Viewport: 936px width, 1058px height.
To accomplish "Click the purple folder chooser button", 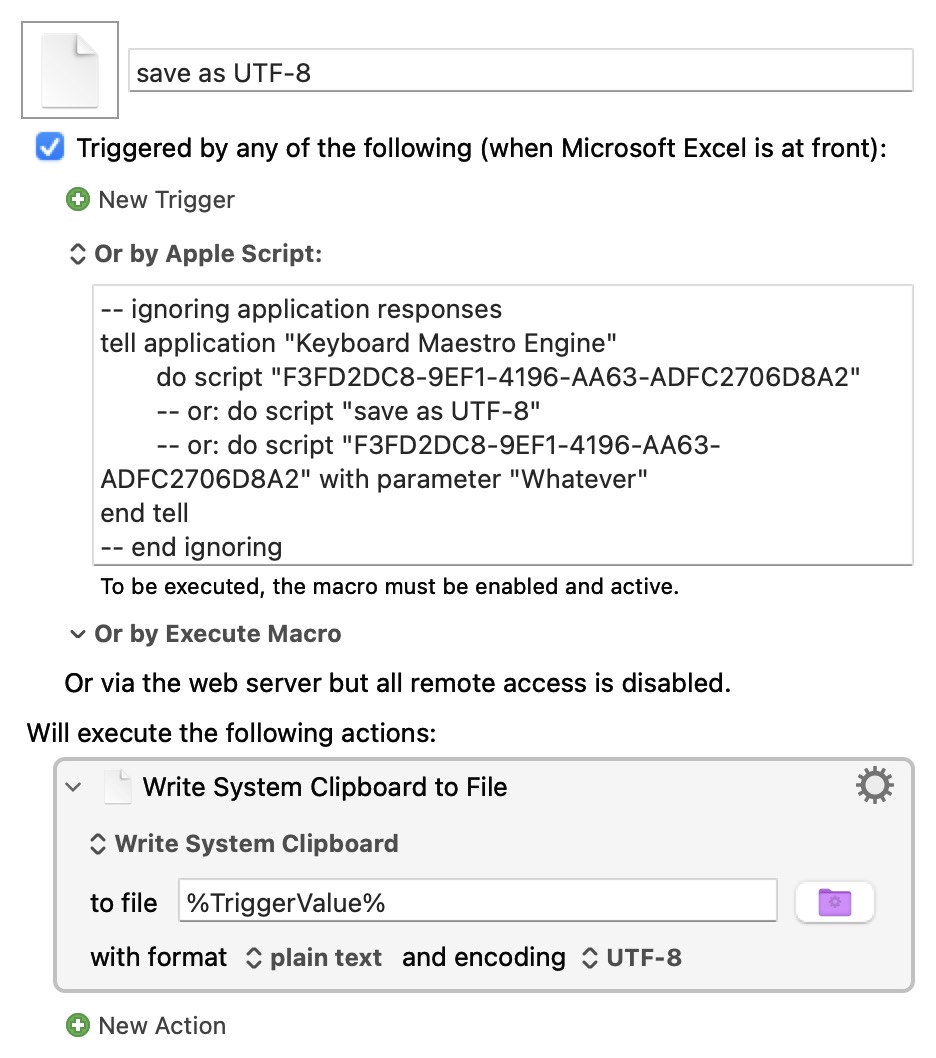I will [x=834, y=903].
